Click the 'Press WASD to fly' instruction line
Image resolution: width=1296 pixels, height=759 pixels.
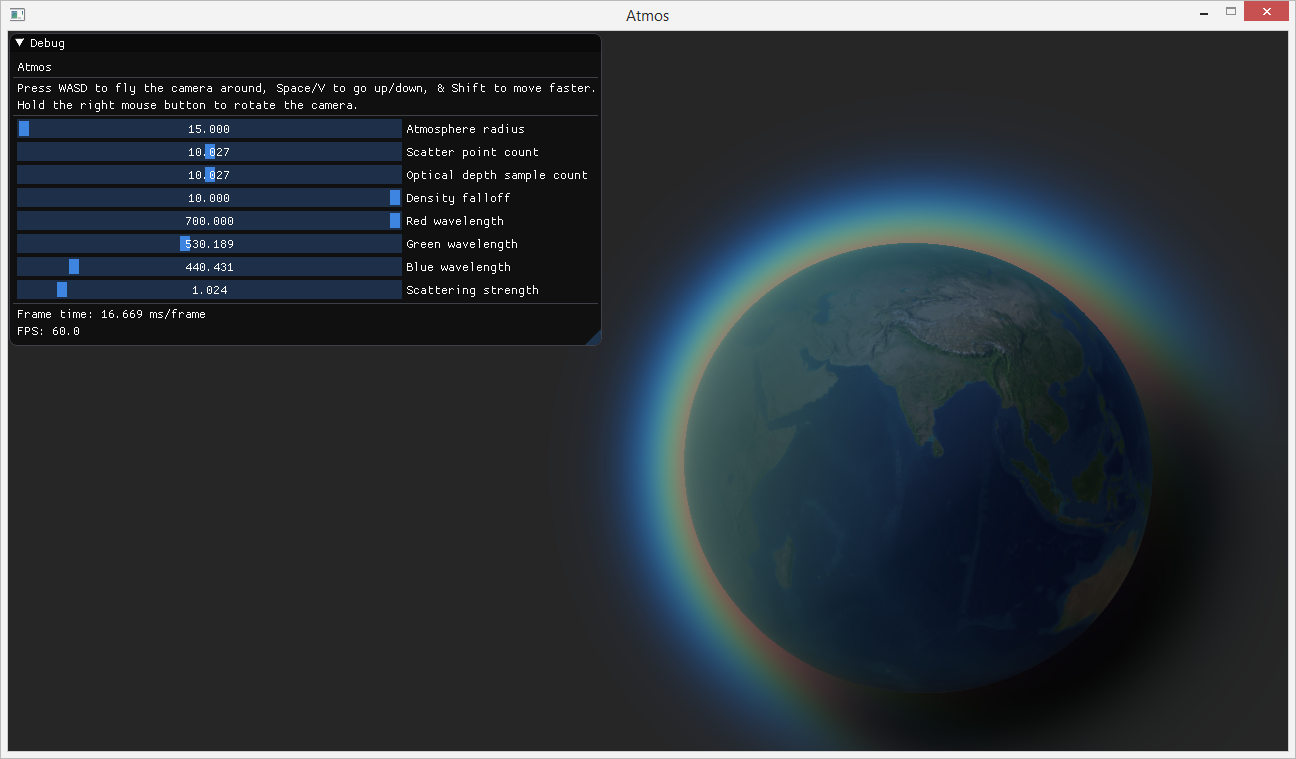pyautogui.click(x=306, y=88)
